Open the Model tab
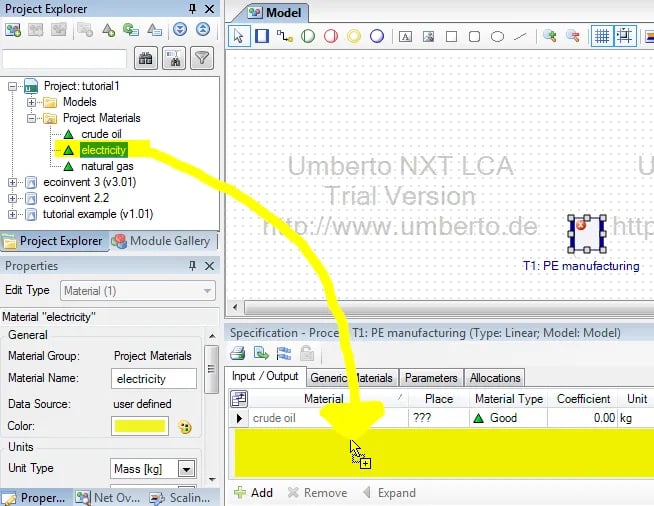 pyautogui.click(x=277, y=13)
